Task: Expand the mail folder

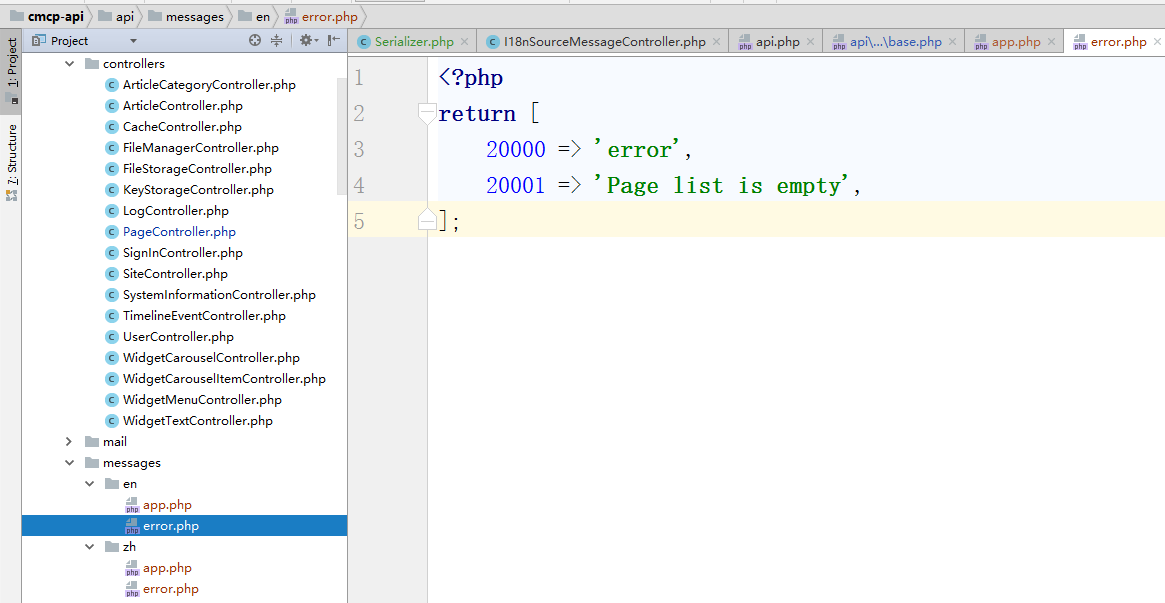Action: pos(69,442)
